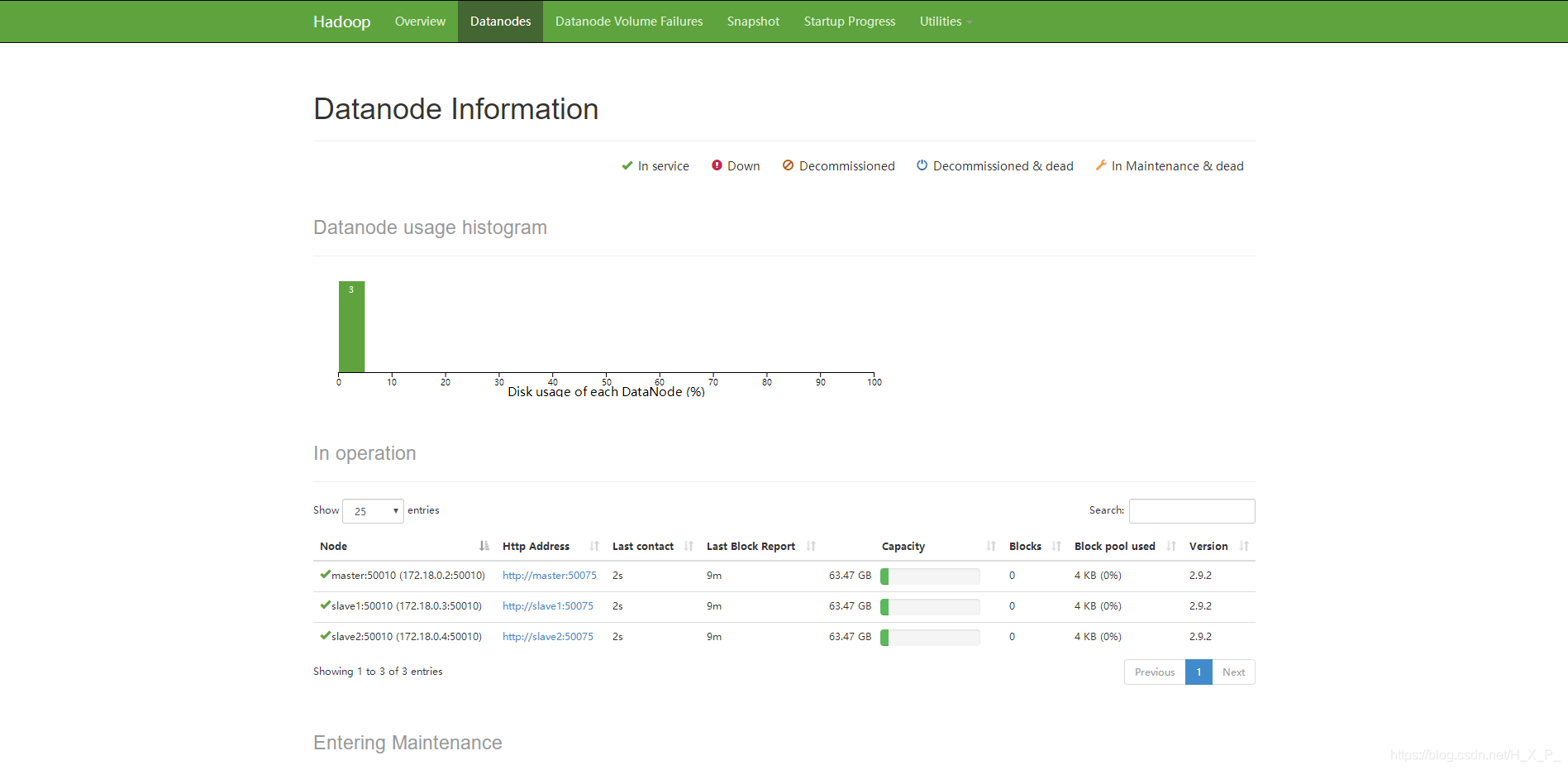Click the Decommissioned ban icon

788,165
